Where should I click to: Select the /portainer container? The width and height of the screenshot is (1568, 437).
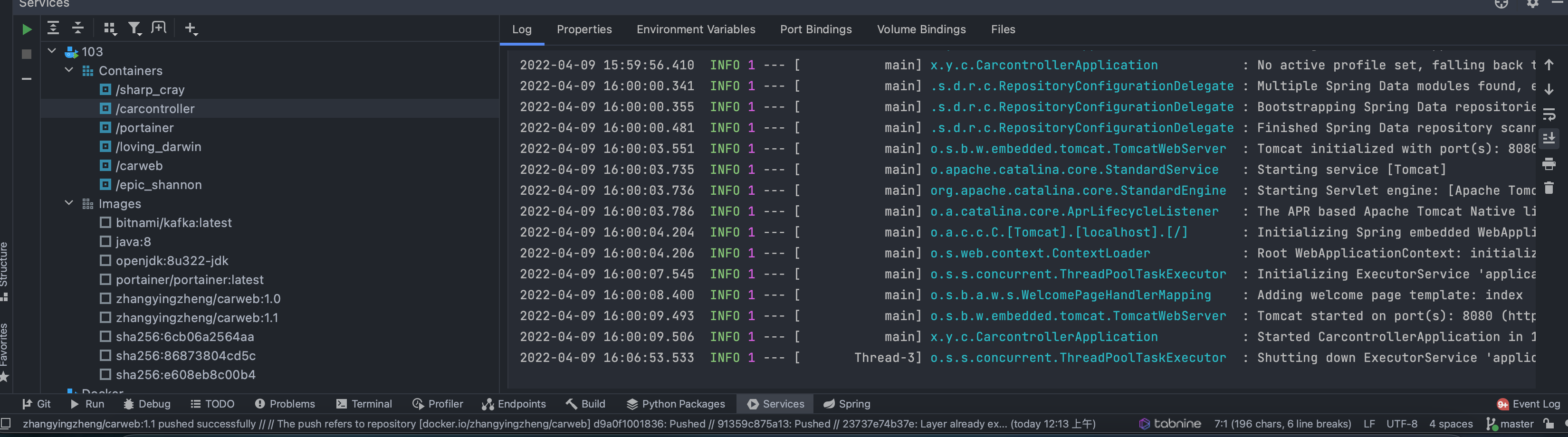[145, 128]
